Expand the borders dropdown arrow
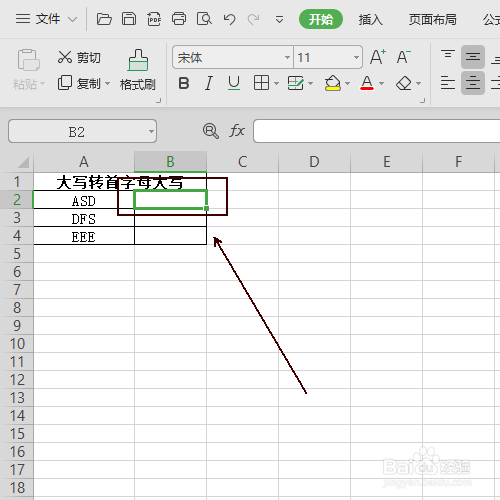The image size is (500, 500). [276, 83]
